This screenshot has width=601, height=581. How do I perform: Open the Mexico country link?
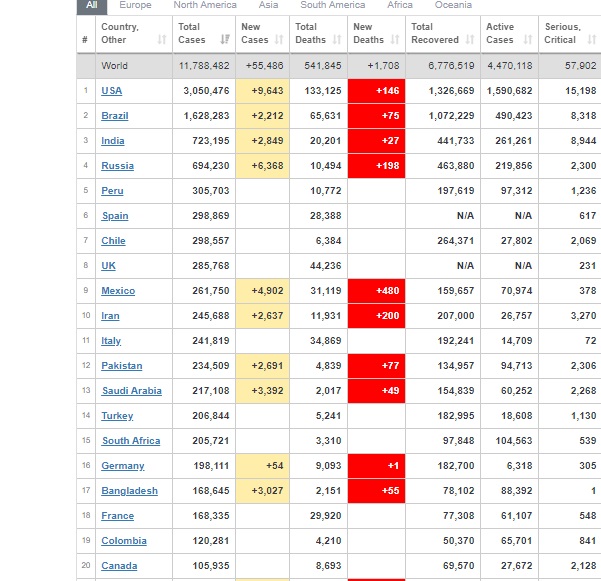tap(118, 290)
